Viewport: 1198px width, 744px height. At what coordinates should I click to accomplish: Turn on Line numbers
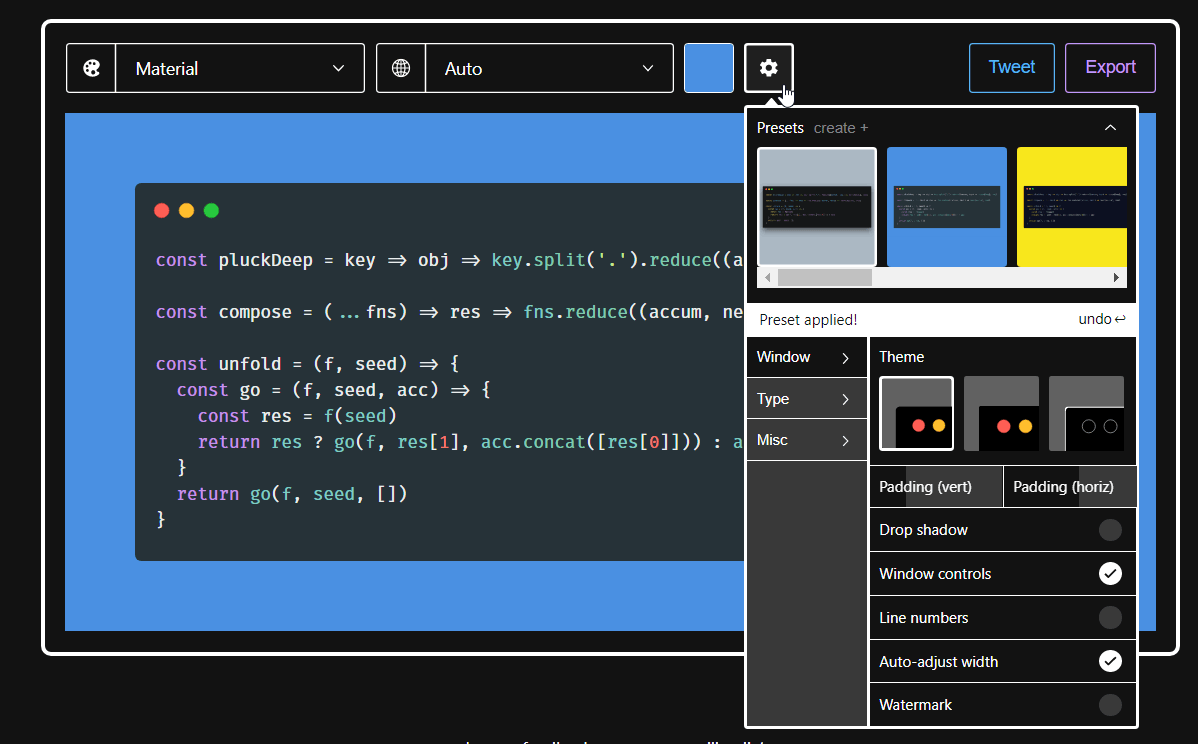[1110, 617]
